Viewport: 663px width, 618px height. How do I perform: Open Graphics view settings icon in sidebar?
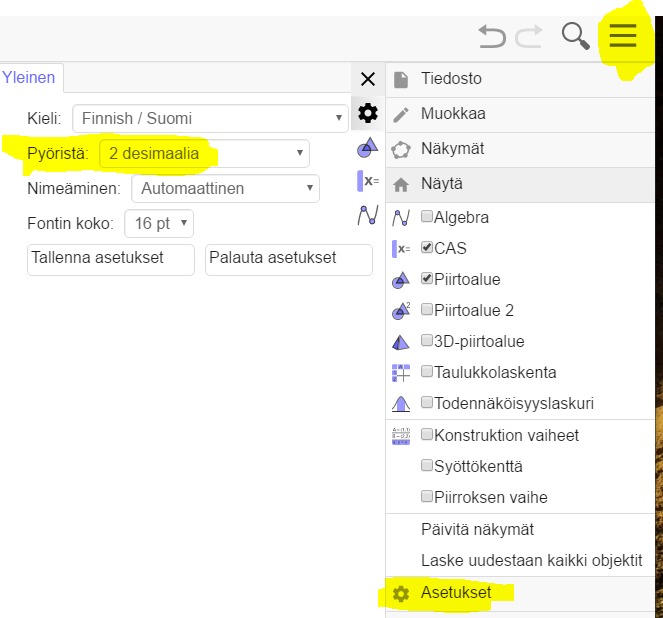(x=367, y=148)
